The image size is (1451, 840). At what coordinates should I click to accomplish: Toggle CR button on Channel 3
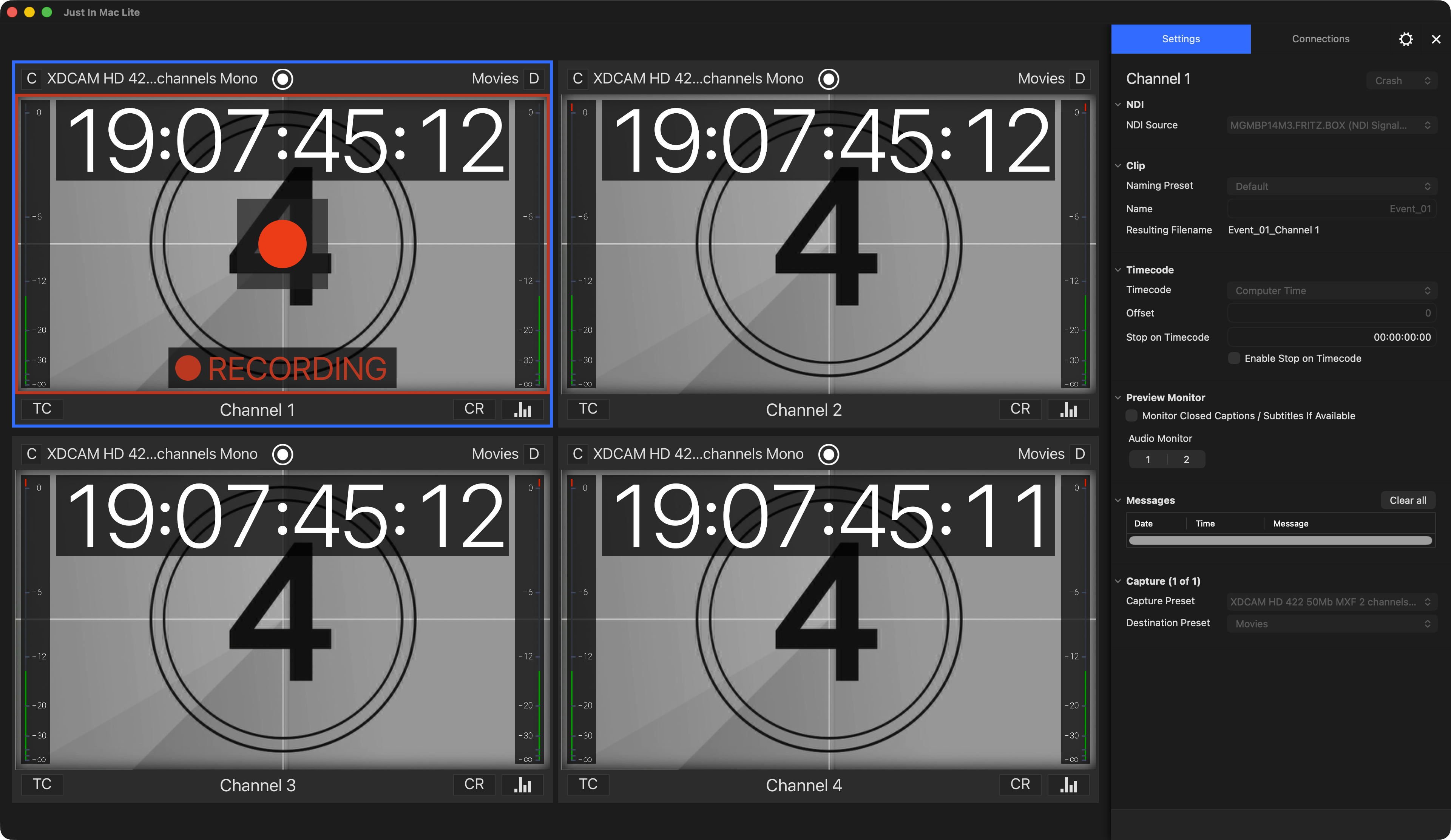coord(474,785)
